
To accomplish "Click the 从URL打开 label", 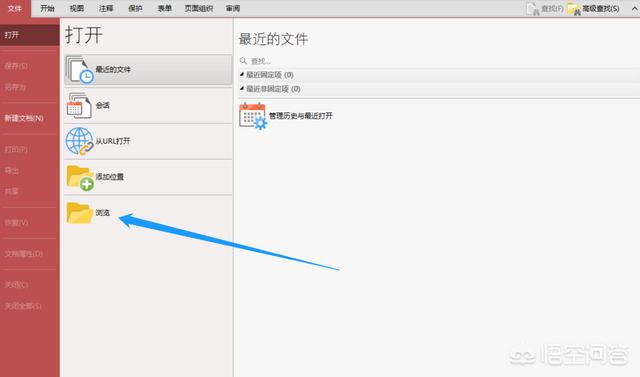I will (113, 141).
